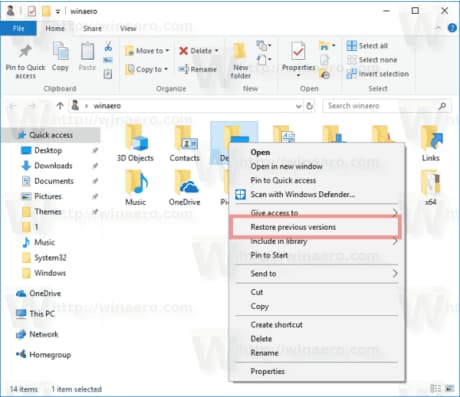Open the Move to dropdown
Viewport: 460px width, 397px height.
pos(147,51)
